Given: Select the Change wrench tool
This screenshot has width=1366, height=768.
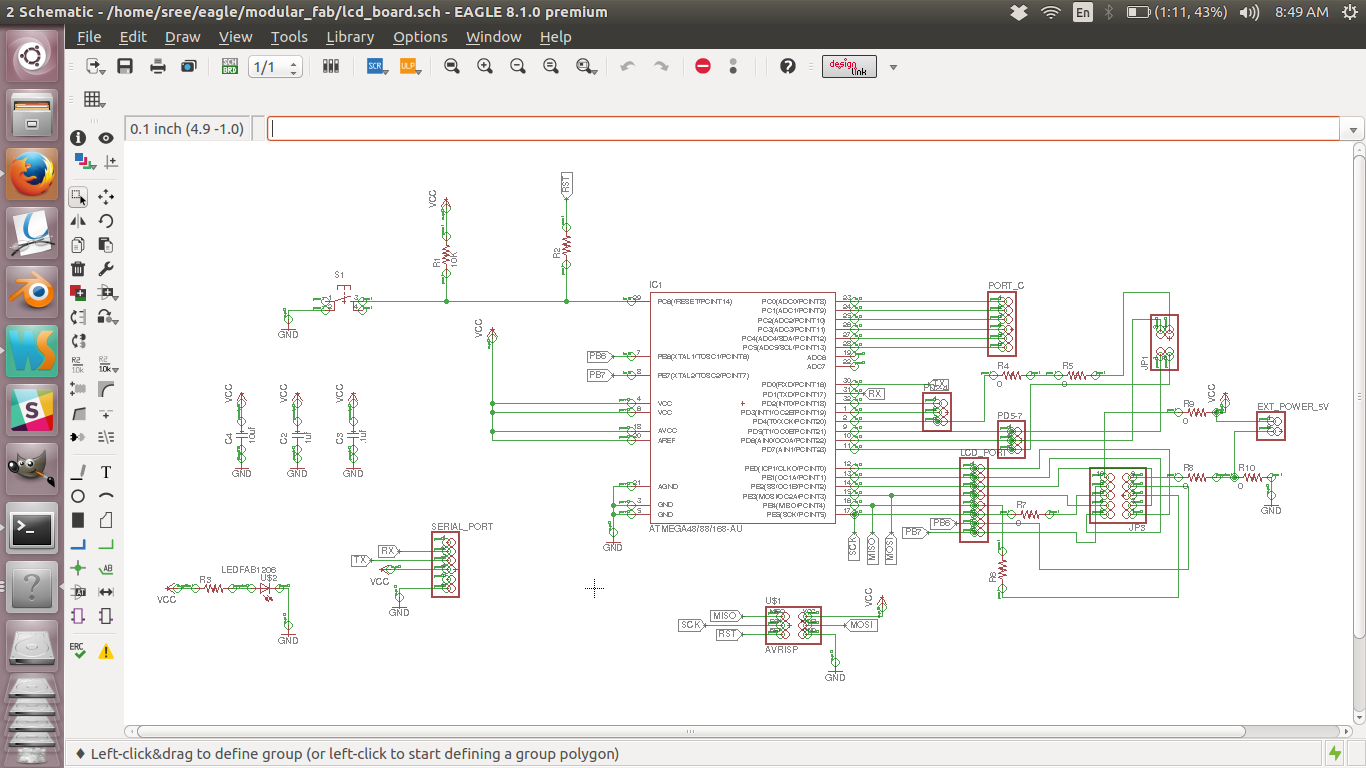Looking at the screenshot, I should tap(106, 269).
